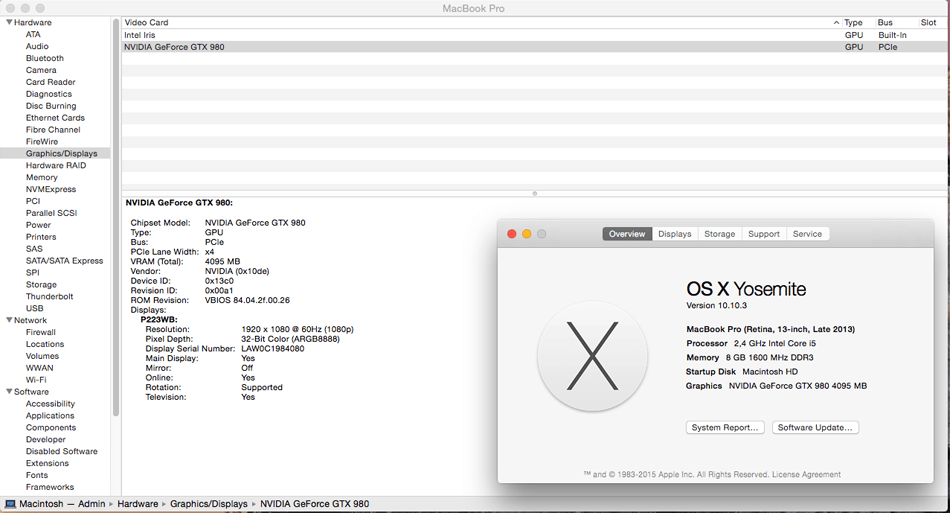Collapse the Network section triangle
Screen dimensions: 950x513
click(9, 320)
